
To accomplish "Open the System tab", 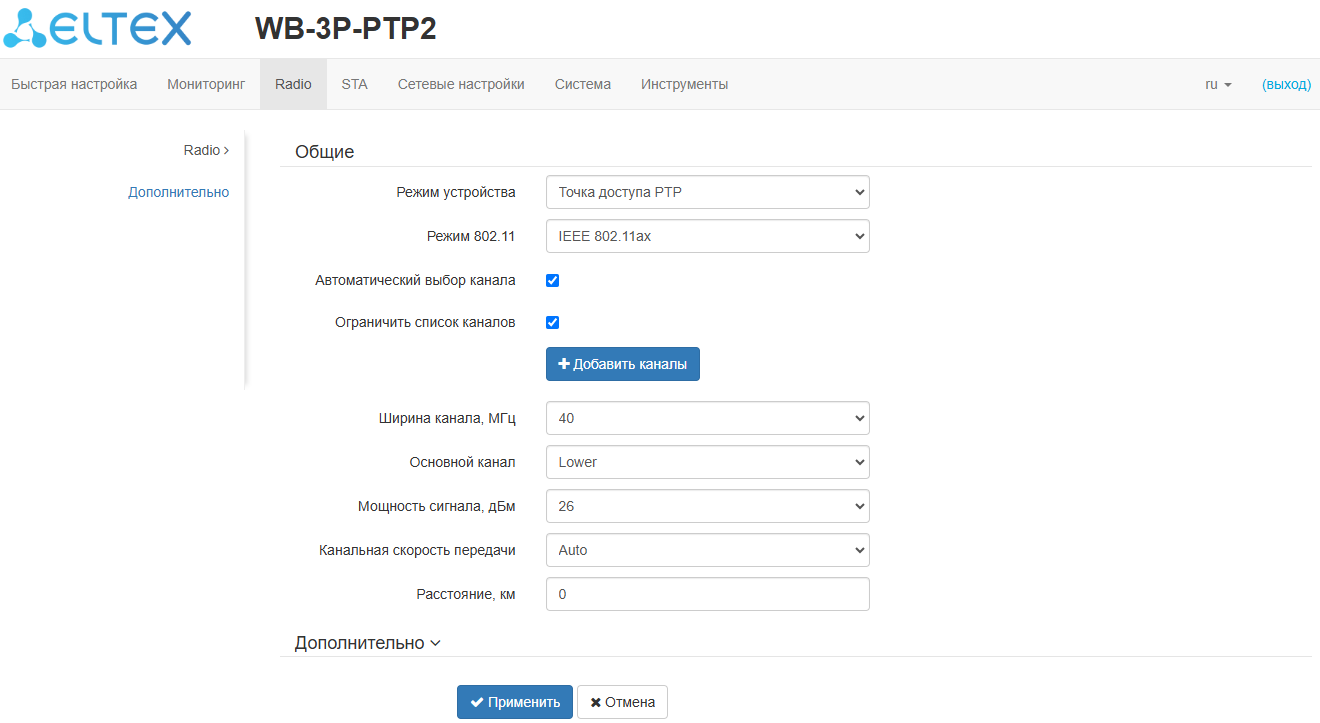I will click(x=583, y=85).
